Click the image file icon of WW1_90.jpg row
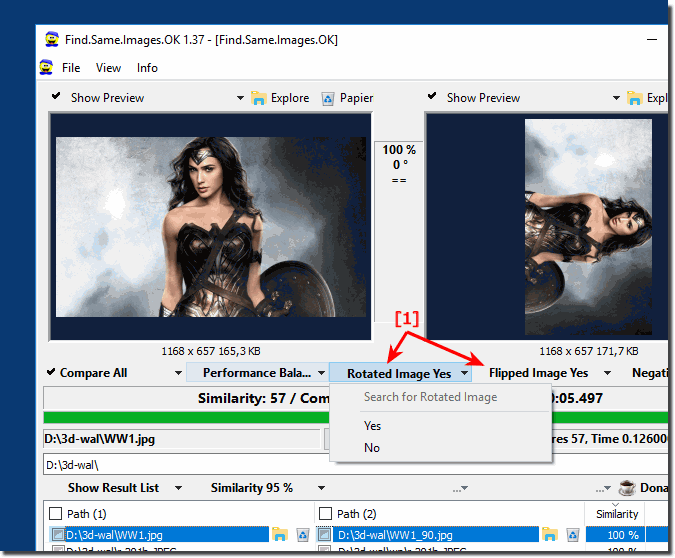 tap(324, 535)
